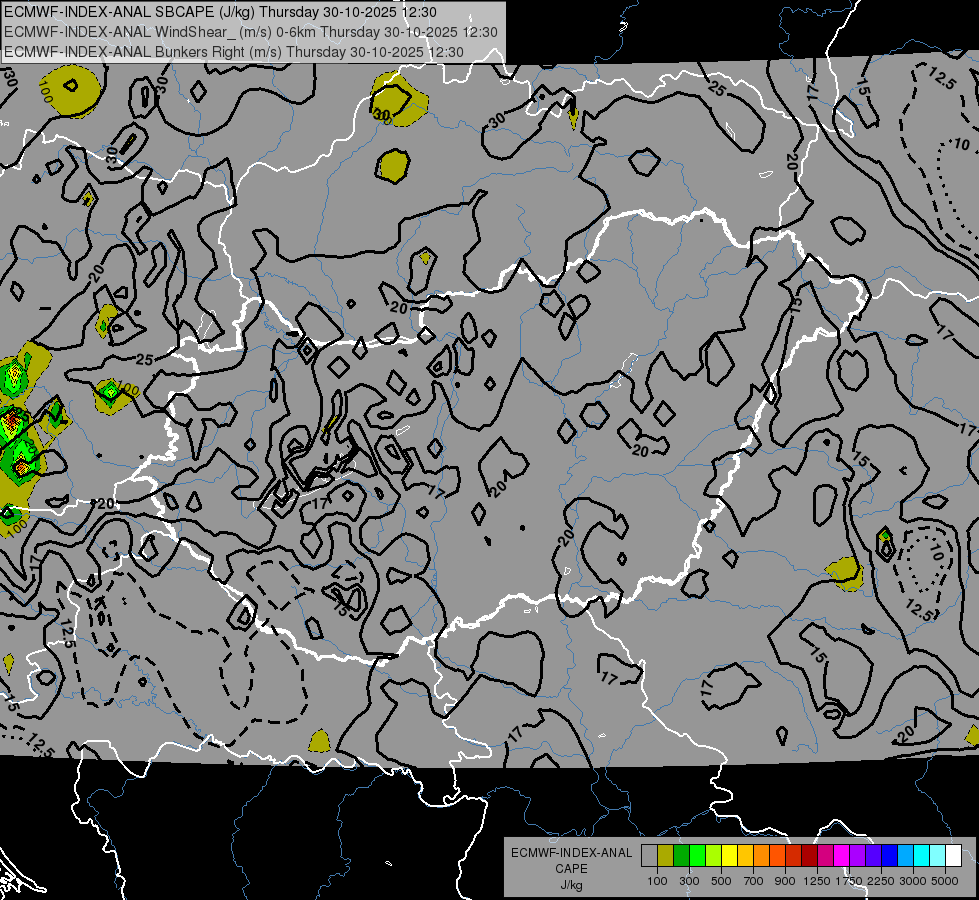Click the Bunkers Right (m/s) title line
Screen dimensions: 979x900
tap(234, 52)
